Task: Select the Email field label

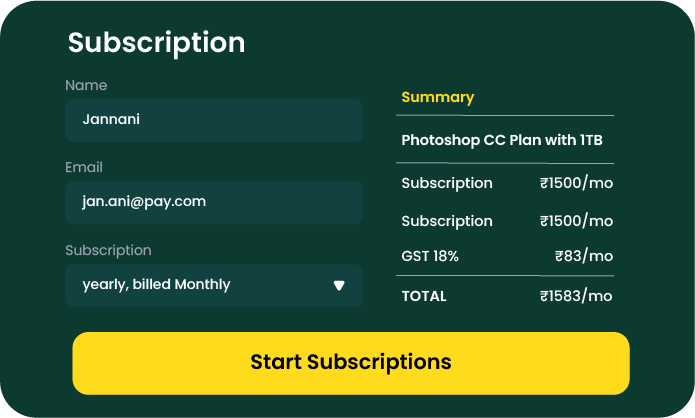Action: tap(84, 168)
